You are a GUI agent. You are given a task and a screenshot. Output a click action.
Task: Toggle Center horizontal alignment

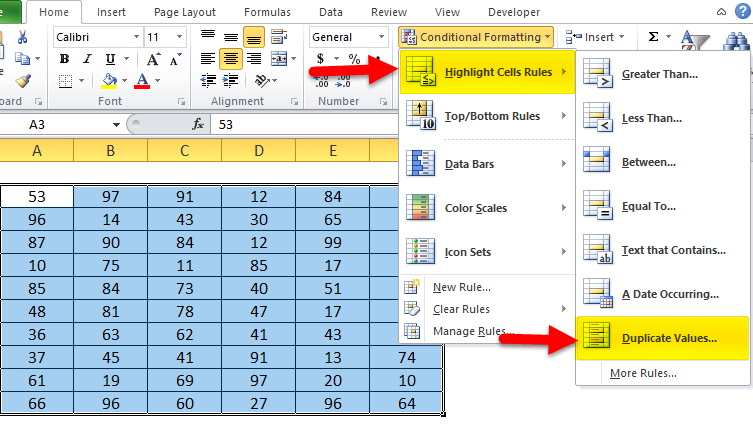pyautogui.click(x=231, y=59)
